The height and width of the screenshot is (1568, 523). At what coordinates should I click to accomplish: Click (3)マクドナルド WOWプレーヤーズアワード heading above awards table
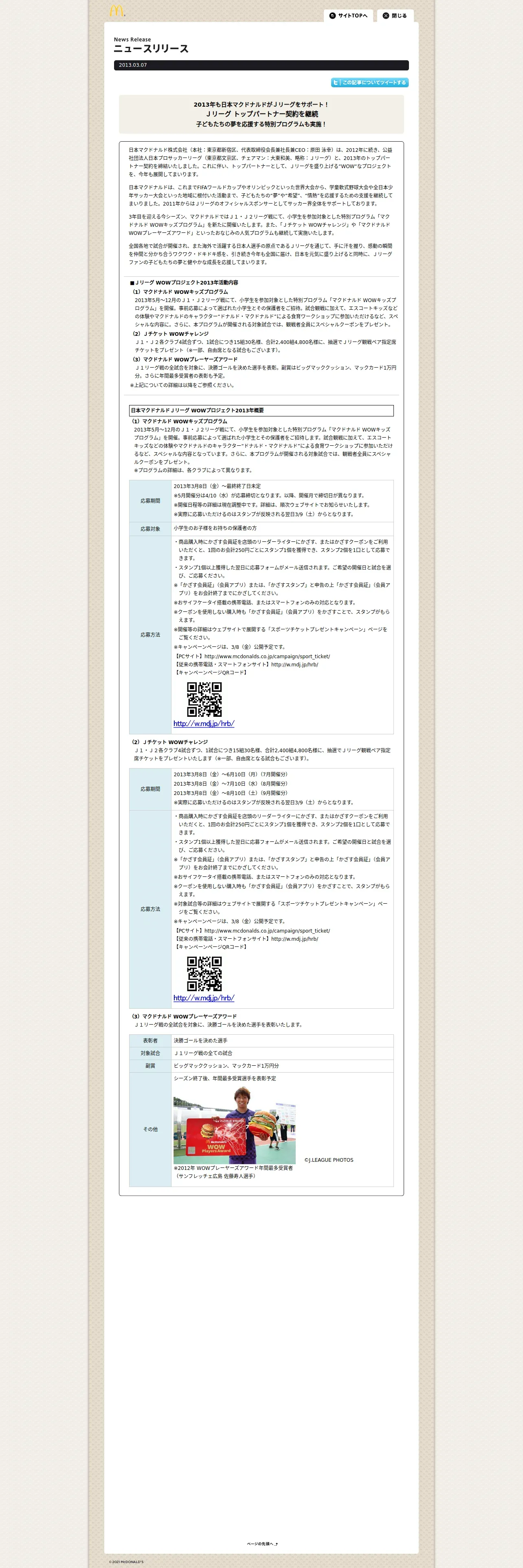pos(184,1016)
